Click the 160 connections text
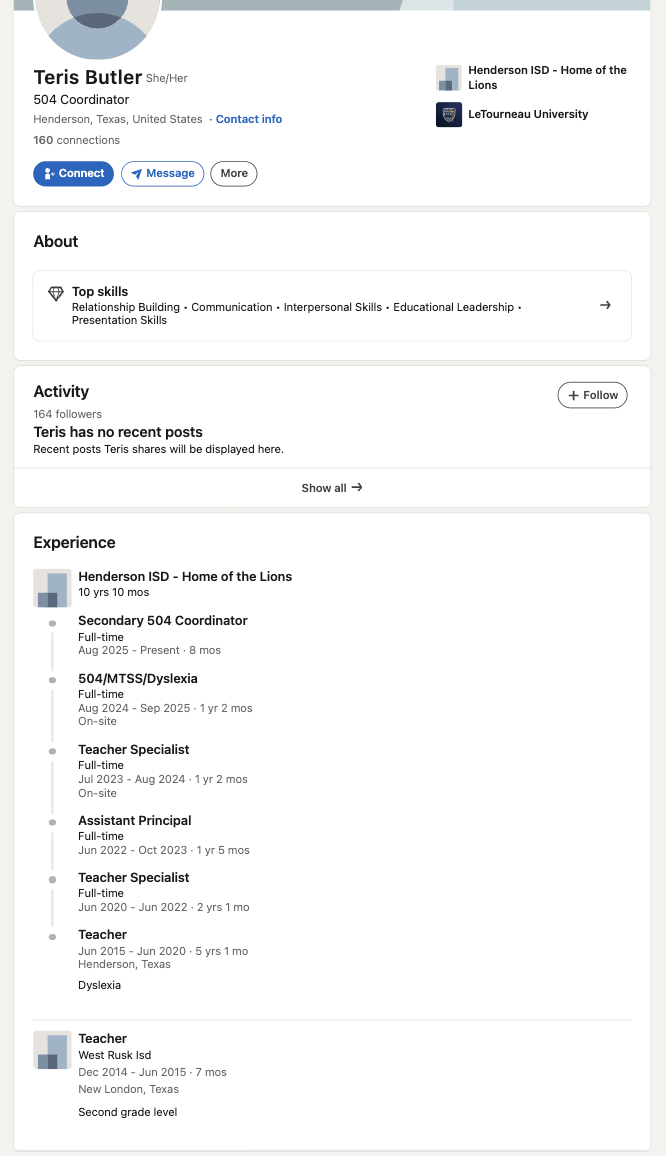This screenshot has width=666, height=1156. click(x=77, y=140)
